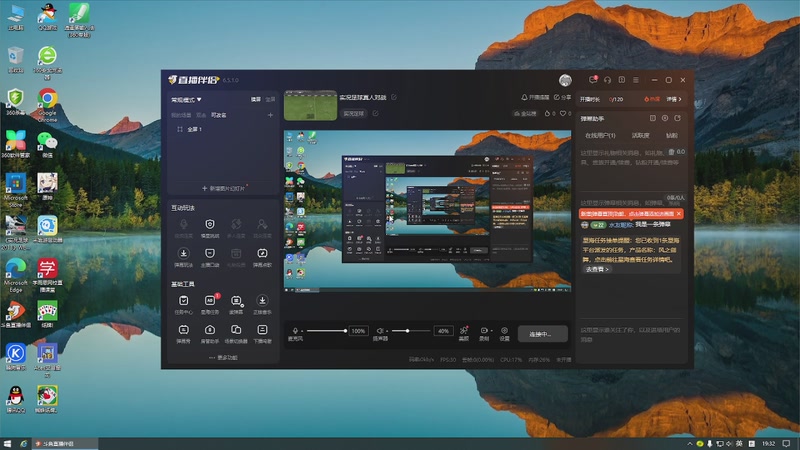Open messages icon with red dot in title bar

pyautogui.click(x=593, y=80)
